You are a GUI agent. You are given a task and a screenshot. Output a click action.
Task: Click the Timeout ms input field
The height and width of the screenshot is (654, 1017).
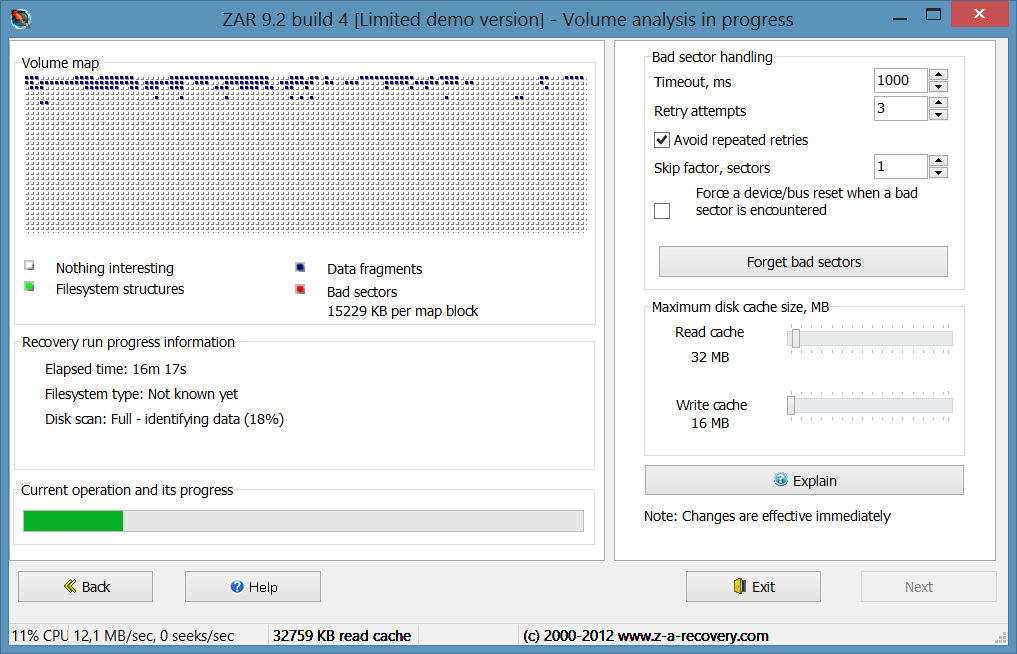(x=901, y=80)
